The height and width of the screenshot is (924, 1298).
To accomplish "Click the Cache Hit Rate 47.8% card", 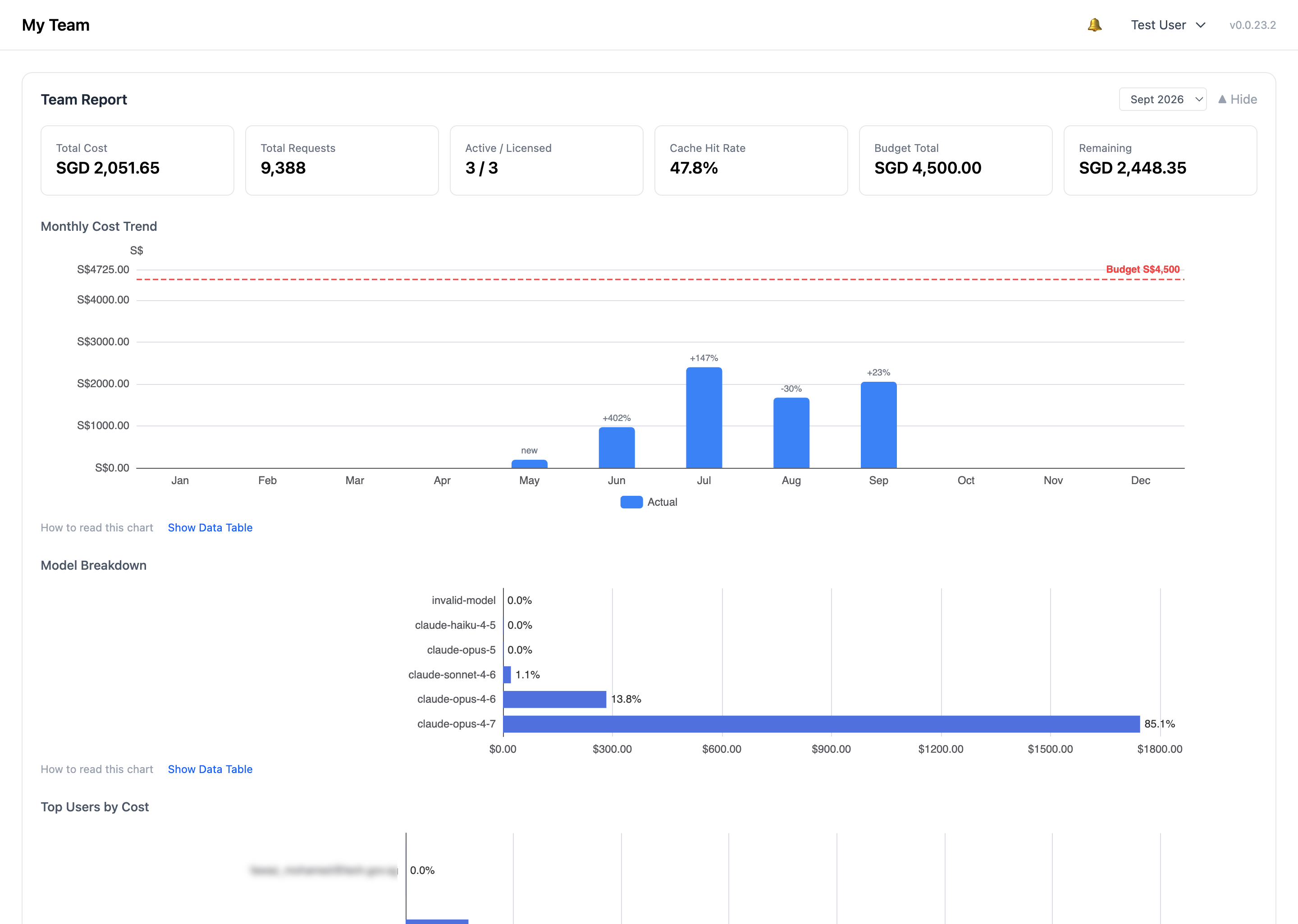I will [x=751, y=160].
